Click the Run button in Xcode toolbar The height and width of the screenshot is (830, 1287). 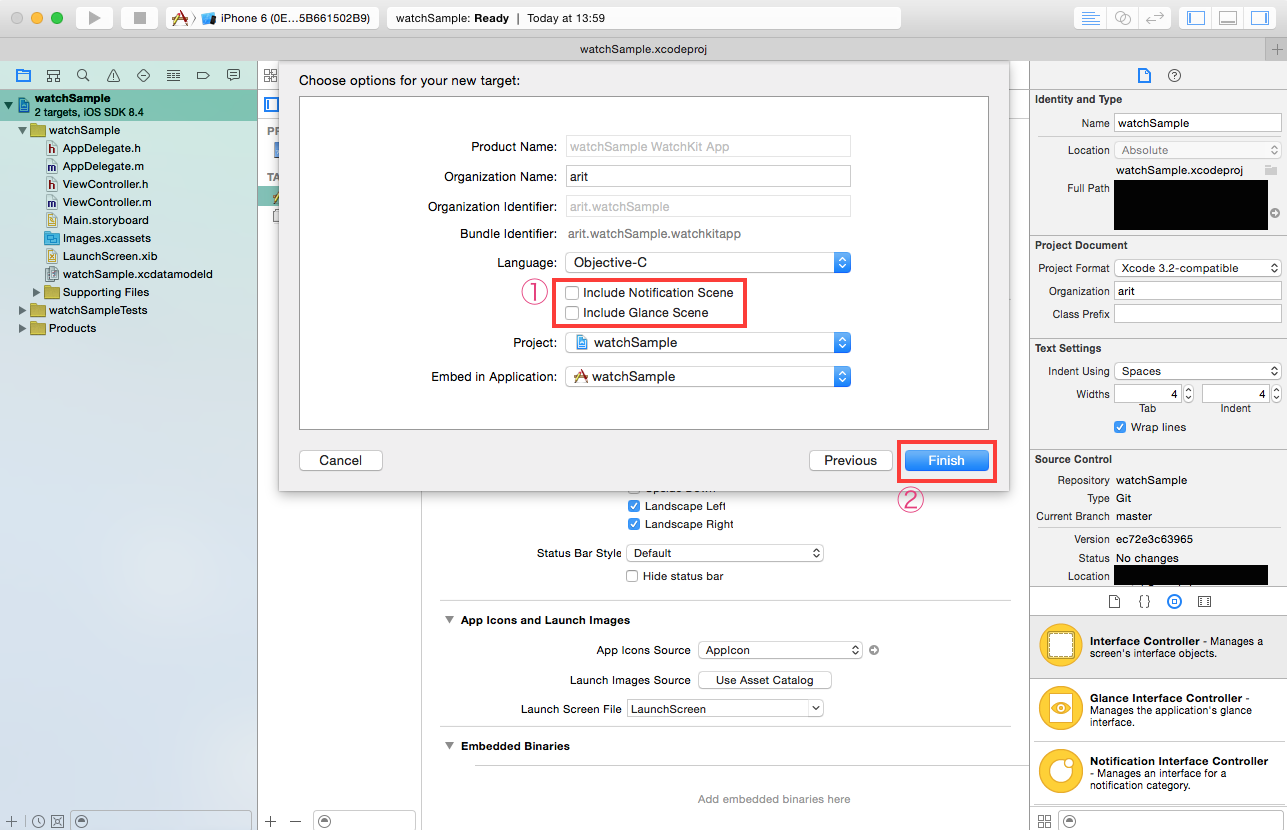tap(95, 18)
